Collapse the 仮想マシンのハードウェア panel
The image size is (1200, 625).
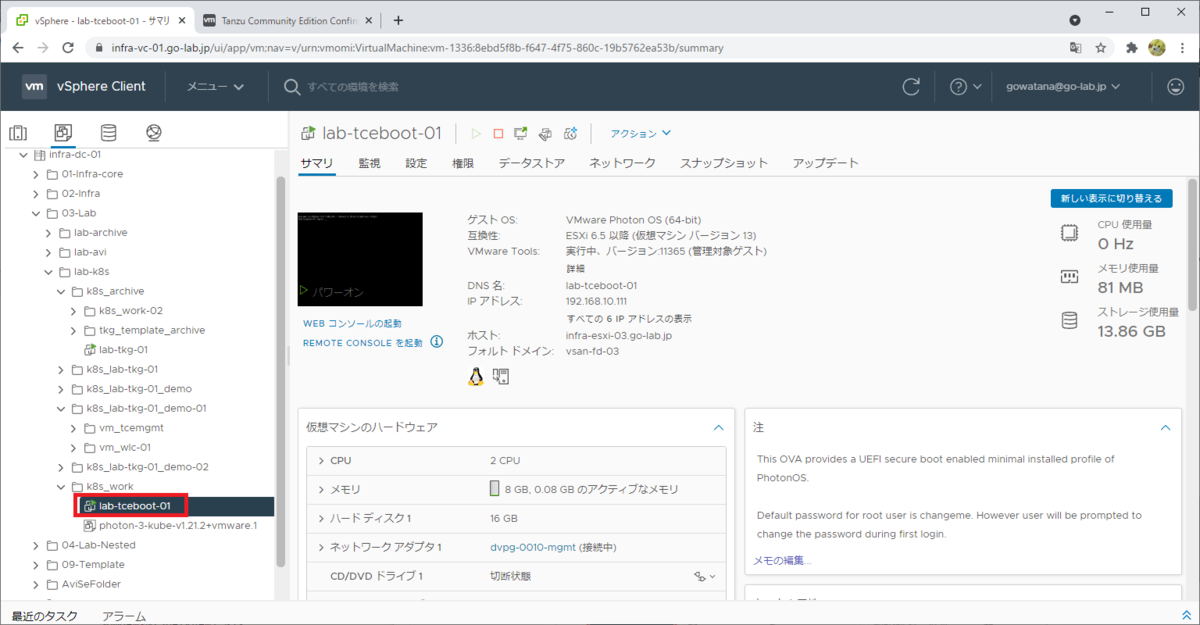[718, 427]
